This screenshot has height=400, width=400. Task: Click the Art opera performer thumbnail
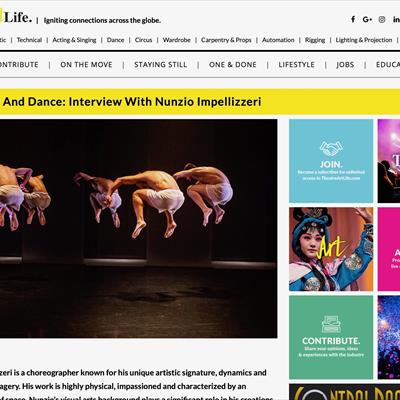pyautogui.click(x=331, y=249)
